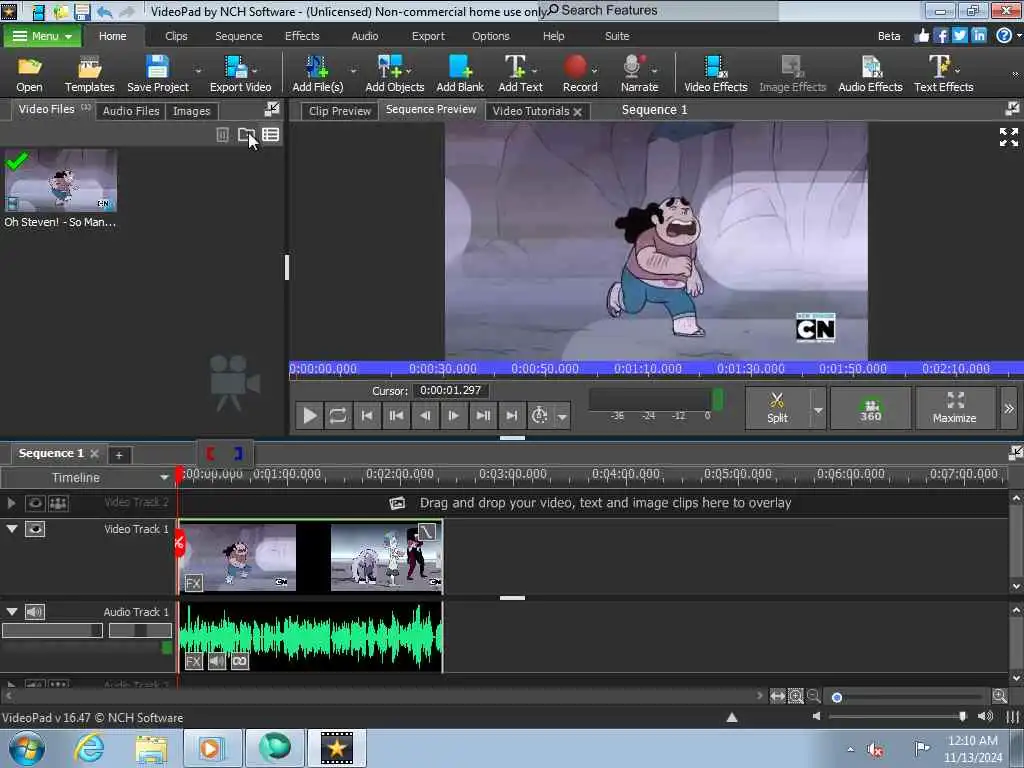Viewport: 1024px width, 768px height.
Task: Open Text Effects
Action: 943,74
